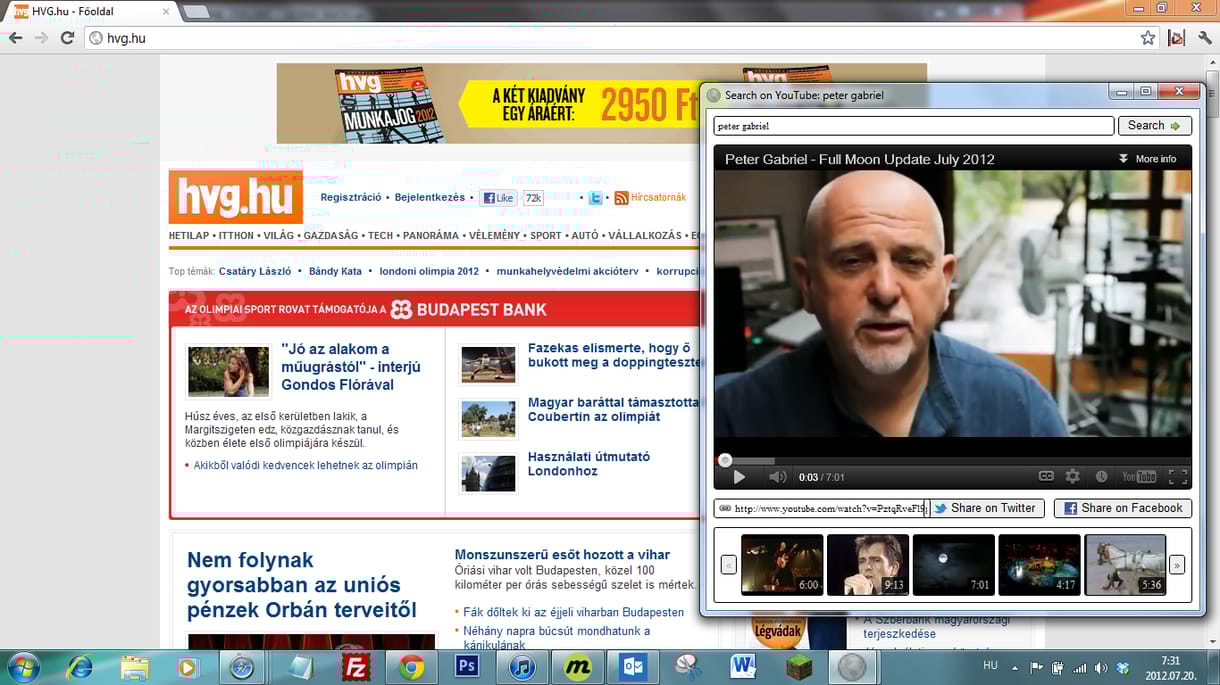The height and width of the screenshot is (685, 1220).
Task: Seek using the video progress bar handle
Action: 725,460
